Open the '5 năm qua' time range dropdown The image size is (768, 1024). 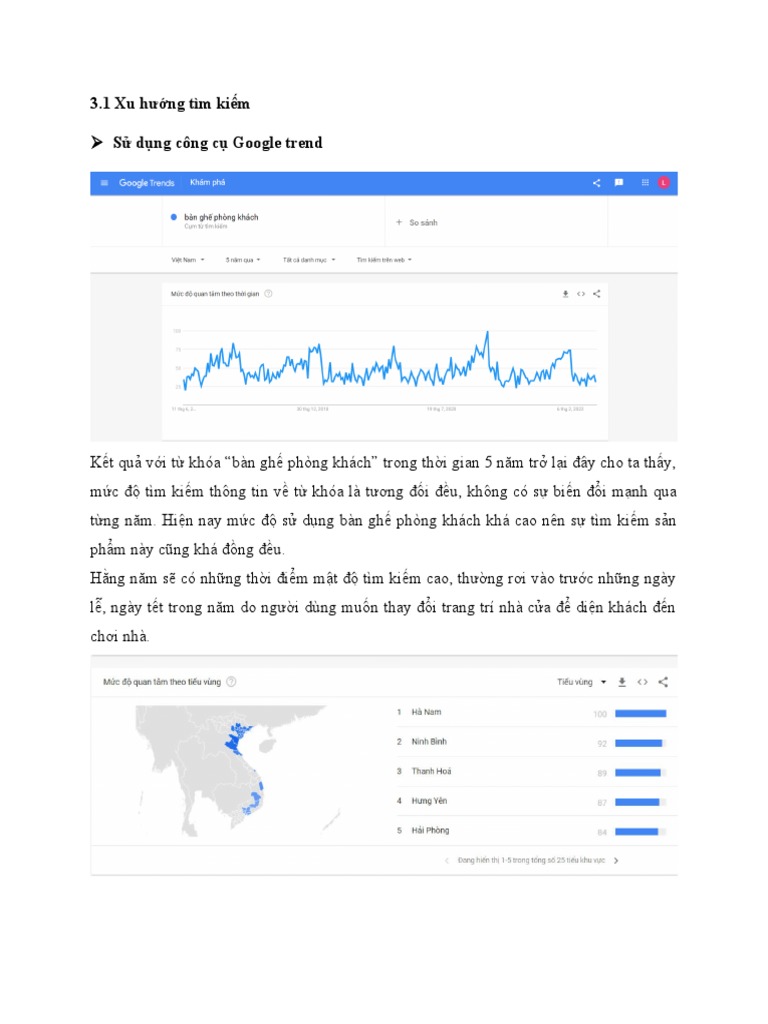pos(243,259)
